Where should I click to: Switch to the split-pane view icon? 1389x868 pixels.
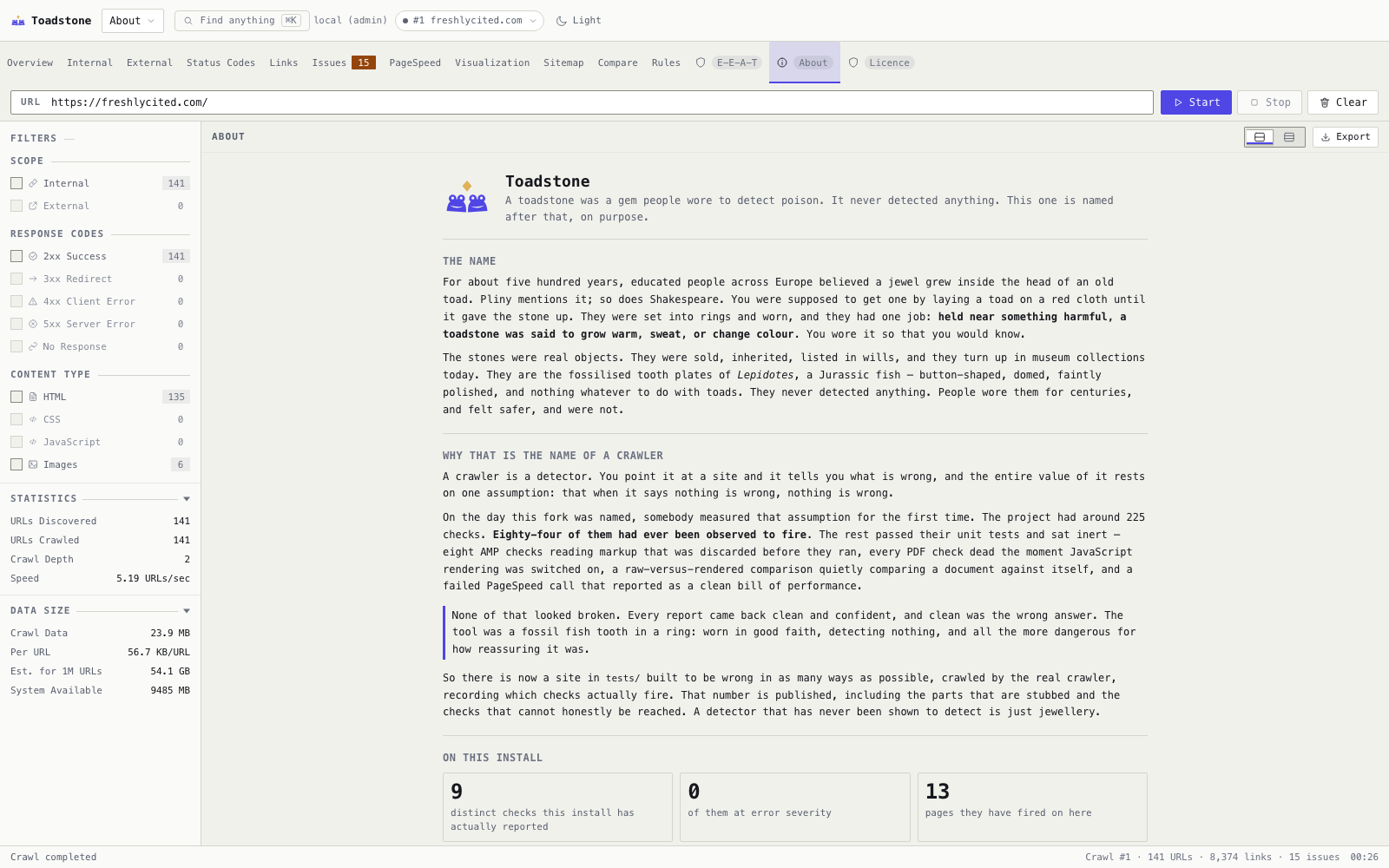(1260, 137)
